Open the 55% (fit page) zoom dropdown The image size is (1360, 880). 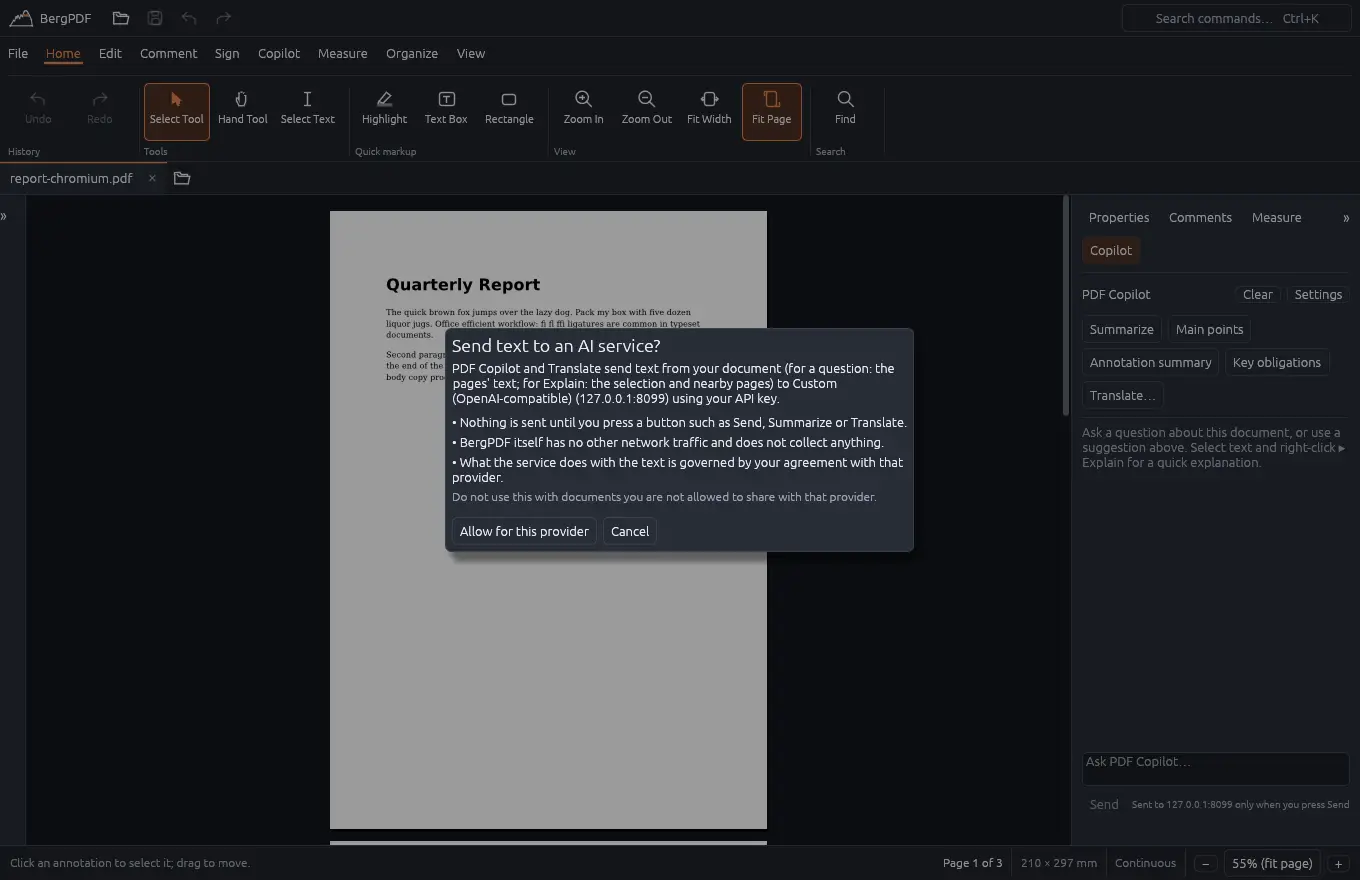pyautogui.click(x=1272, y=863)
